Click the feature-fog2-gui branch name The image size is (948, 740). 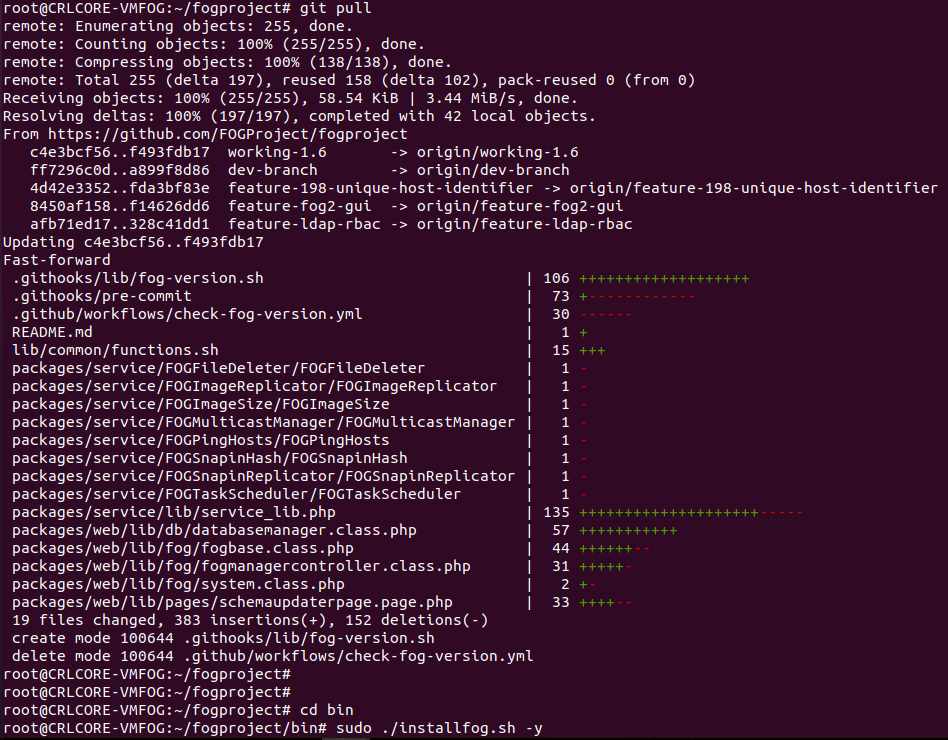tap(299, 206)
